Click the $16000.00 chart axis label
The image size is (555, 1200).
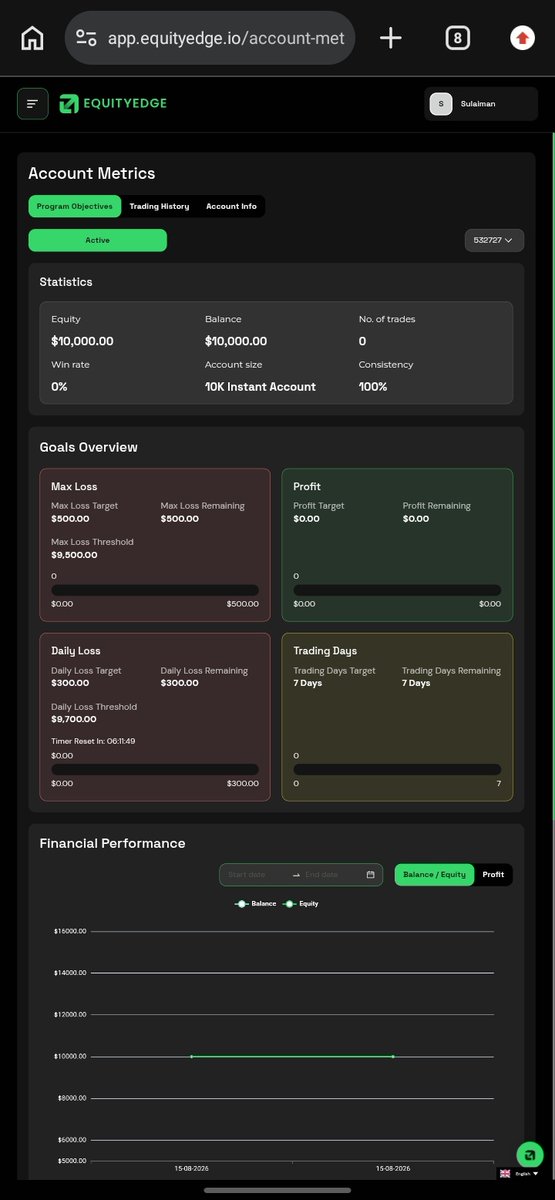pyautogui.click(x=70, y=931)
